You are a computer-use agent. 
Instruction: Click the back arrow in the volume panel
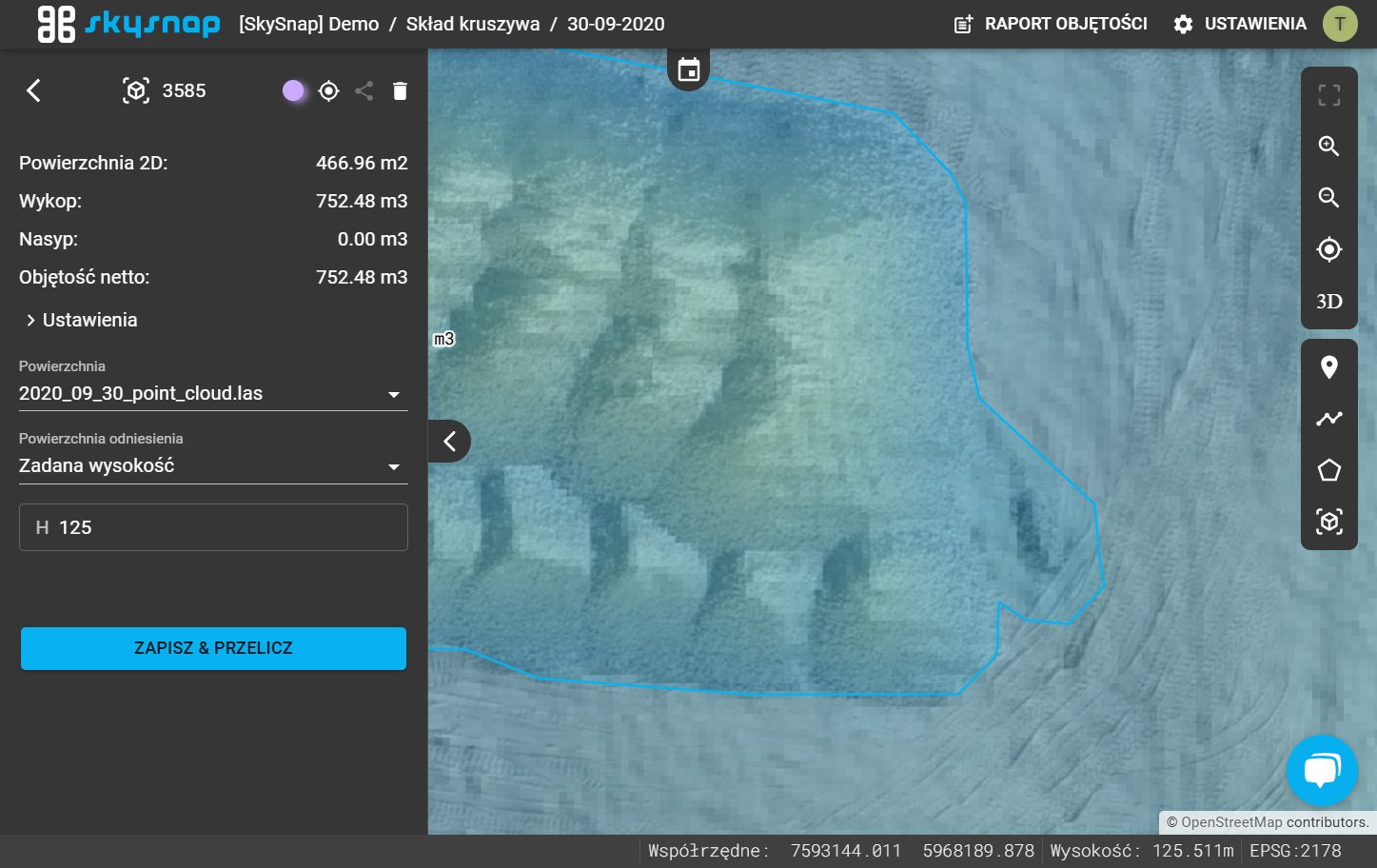click(33, 90)
